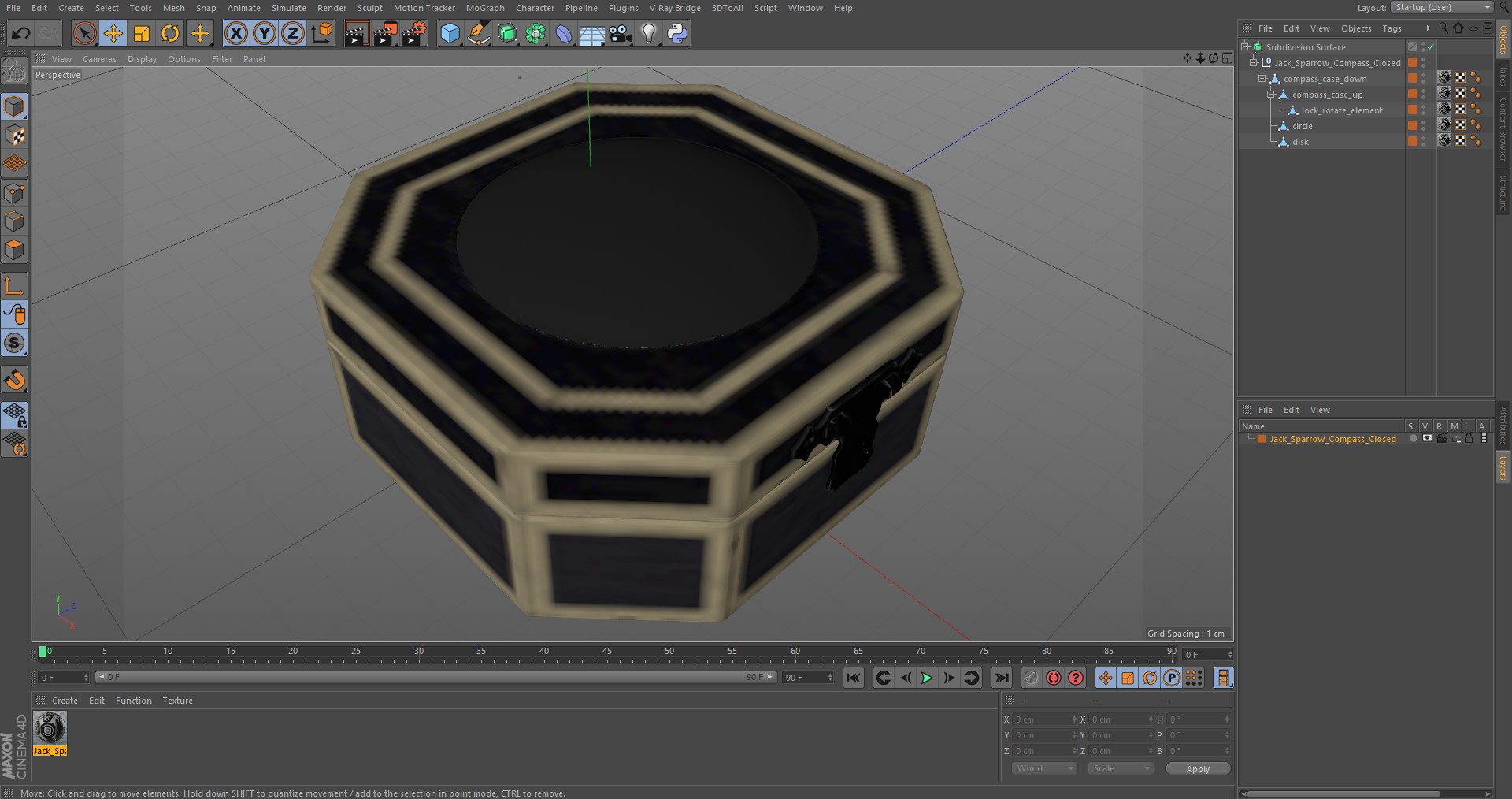
Task: Toggle Z axis lock
Action: [x=293, y=33]
